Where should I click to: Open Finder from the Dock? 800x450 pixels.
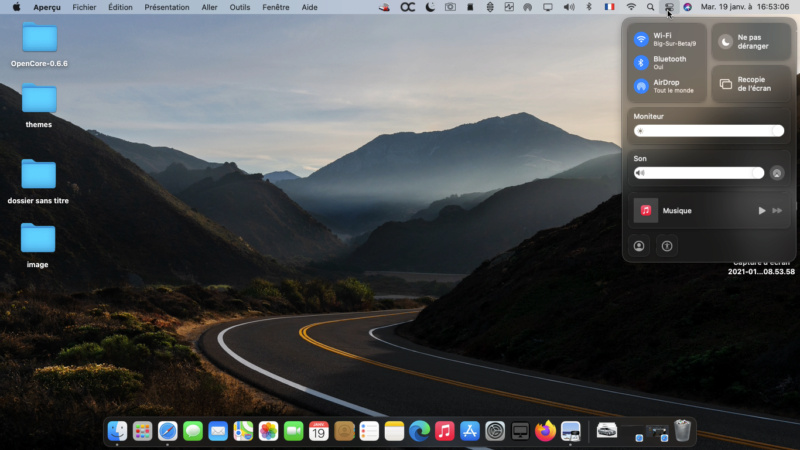[x=117, y=431]
